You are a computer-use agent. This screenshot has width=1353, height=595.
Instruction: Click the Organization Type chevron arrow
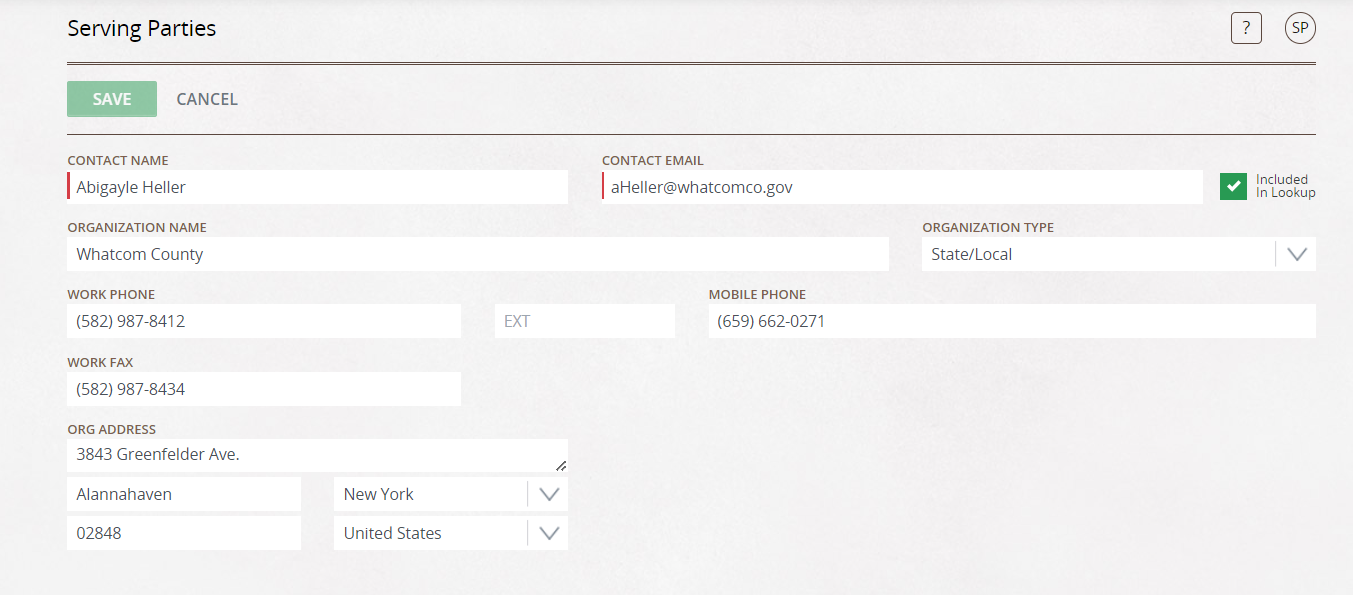(x=1297, y=254)
